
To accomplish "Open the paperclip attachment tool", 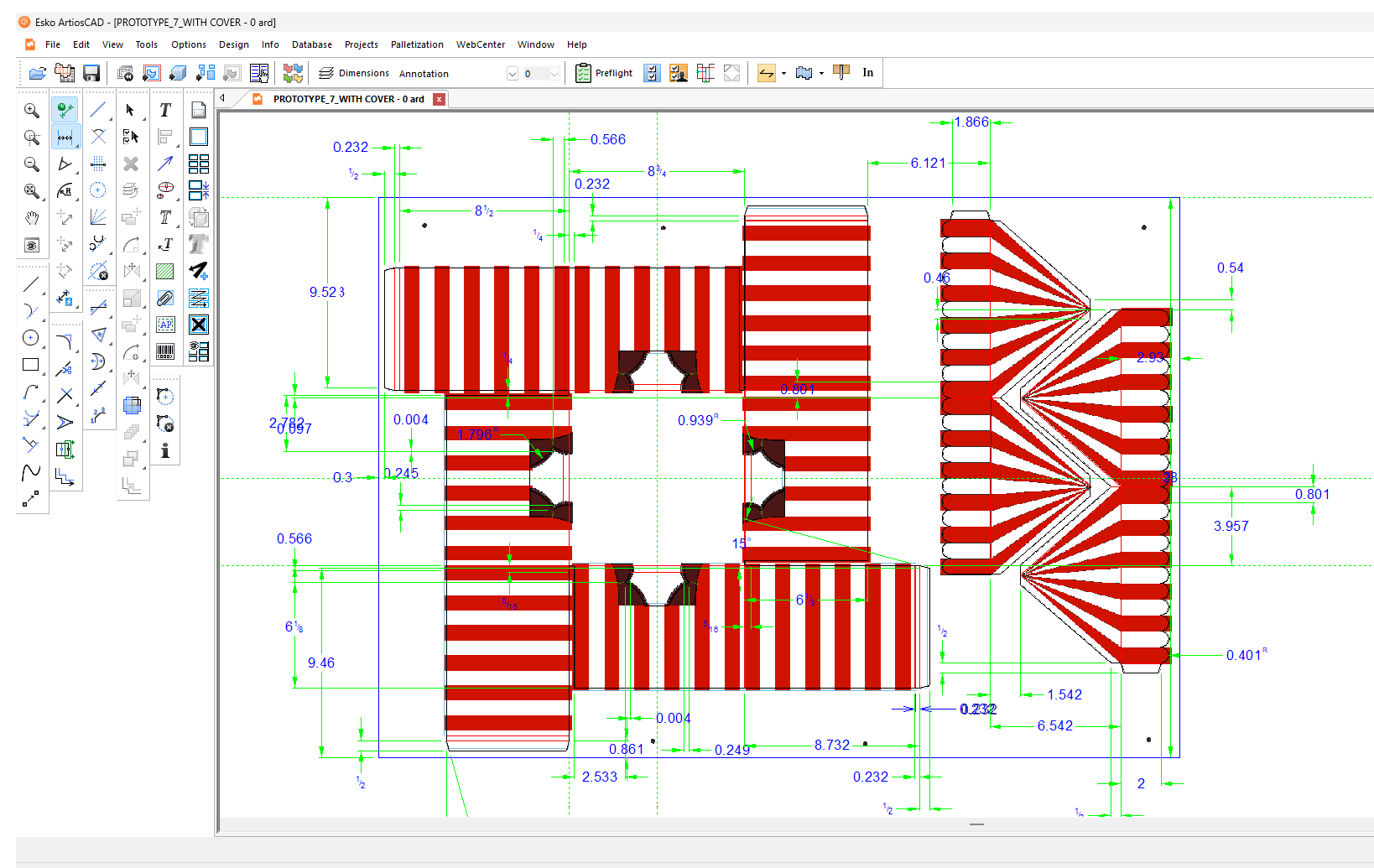I will 165,298.
